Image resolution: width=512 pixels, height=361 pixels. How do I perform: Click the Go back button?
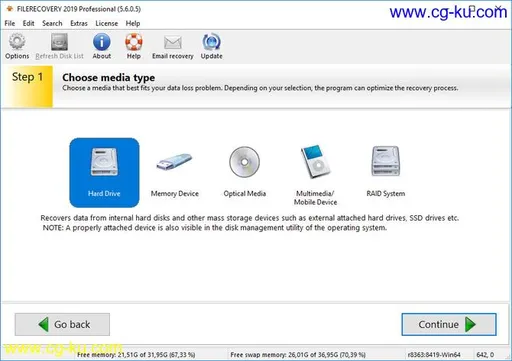point(62,324)
